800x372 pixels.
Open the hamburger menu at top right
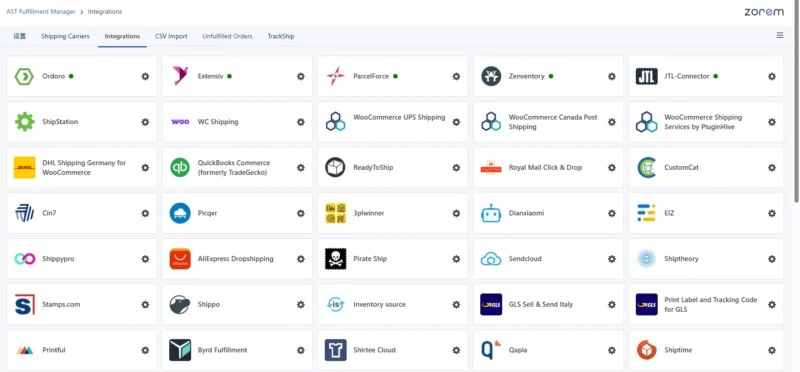780,35
